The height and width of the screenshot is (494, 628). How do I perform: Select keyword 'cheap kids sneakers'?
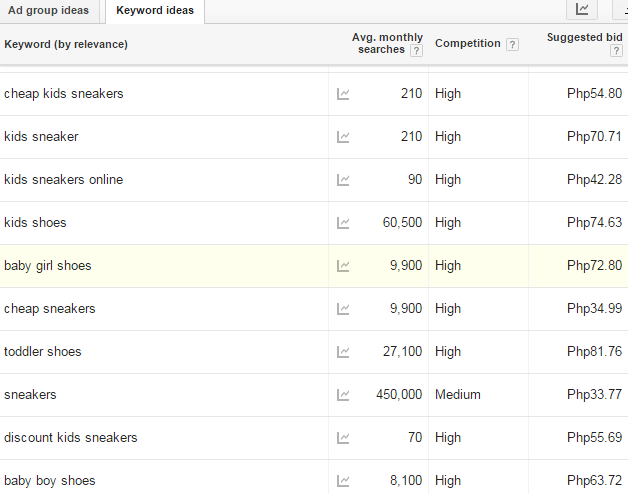tap(64, 94)
